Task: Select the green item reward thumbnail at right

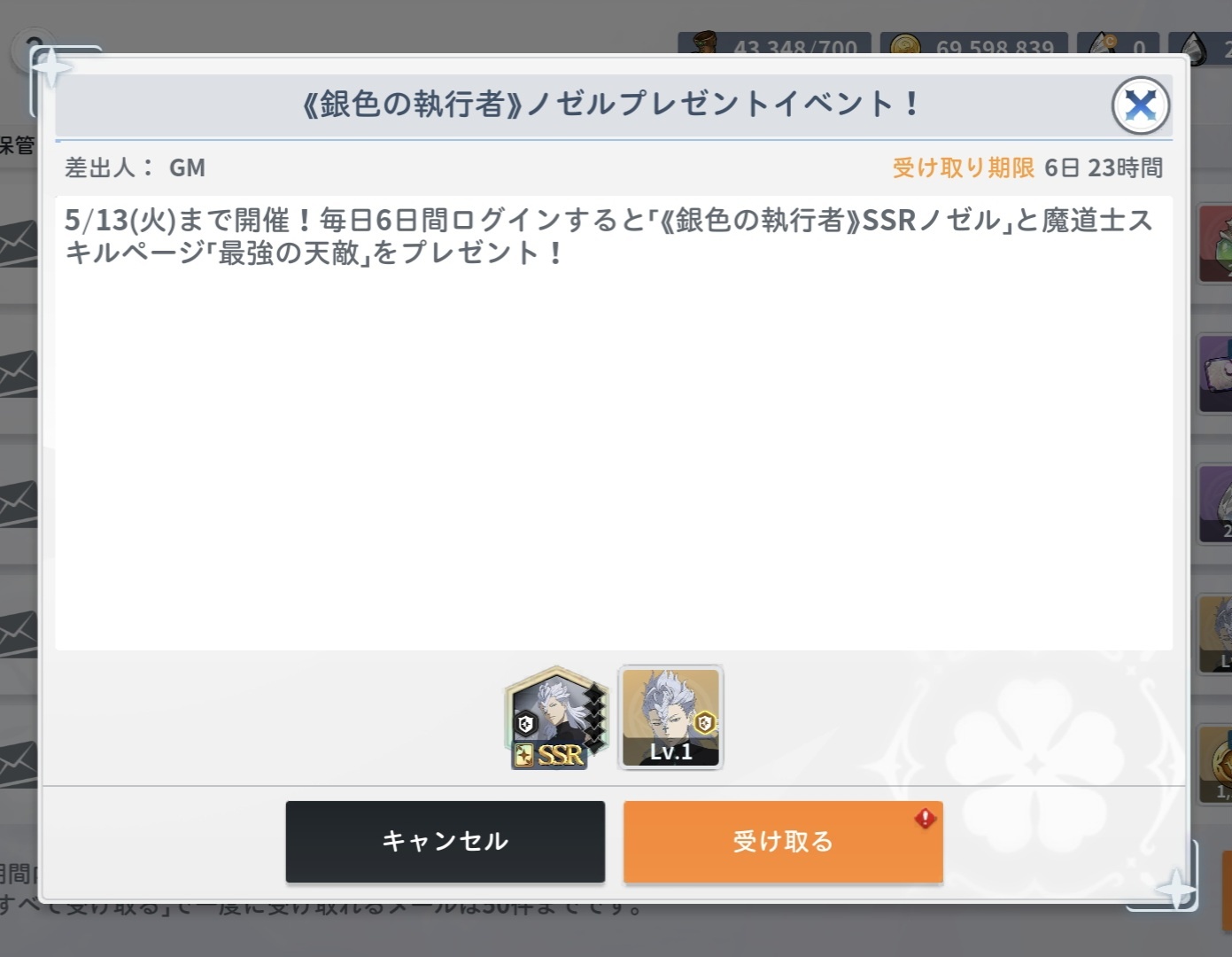Action: pos(1215,245)
